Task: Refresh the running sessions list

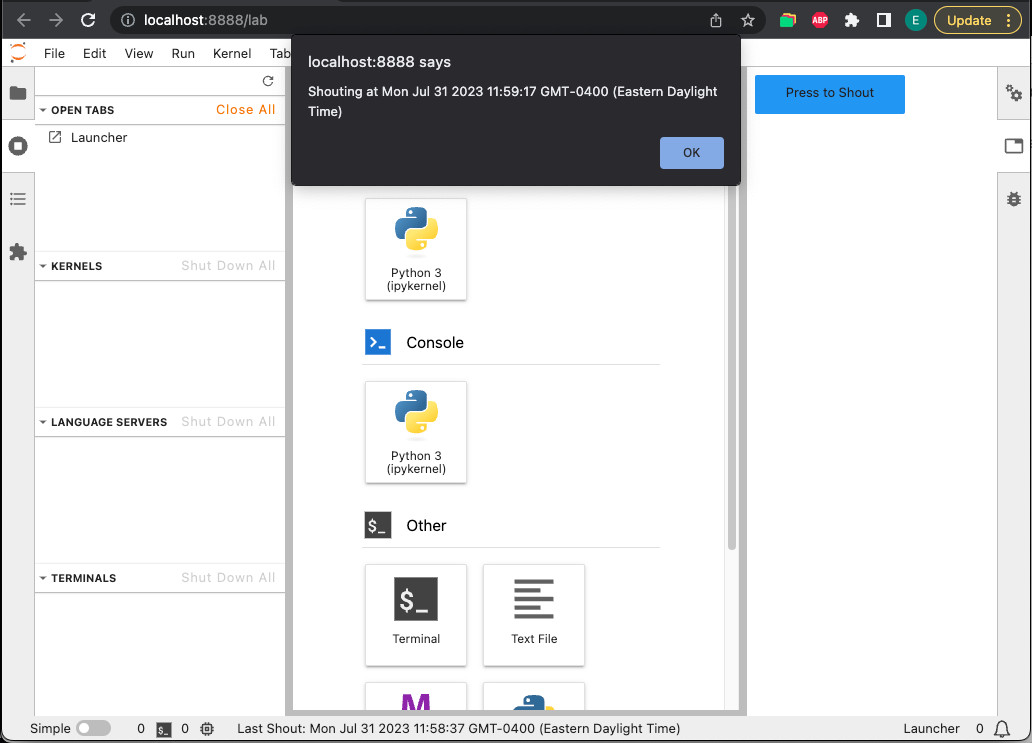Action: (268, 81)
